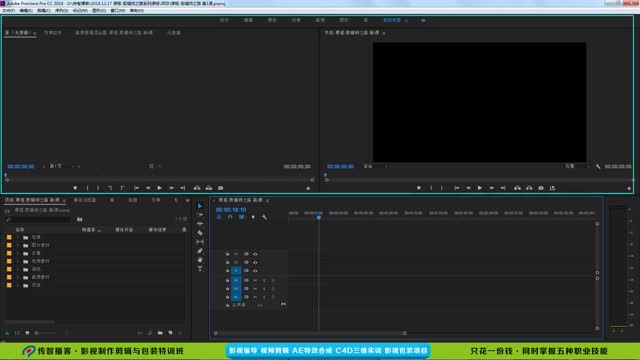Select the Slip tool
This screenshot has height=360, width=640.
[x=200, y=242]
